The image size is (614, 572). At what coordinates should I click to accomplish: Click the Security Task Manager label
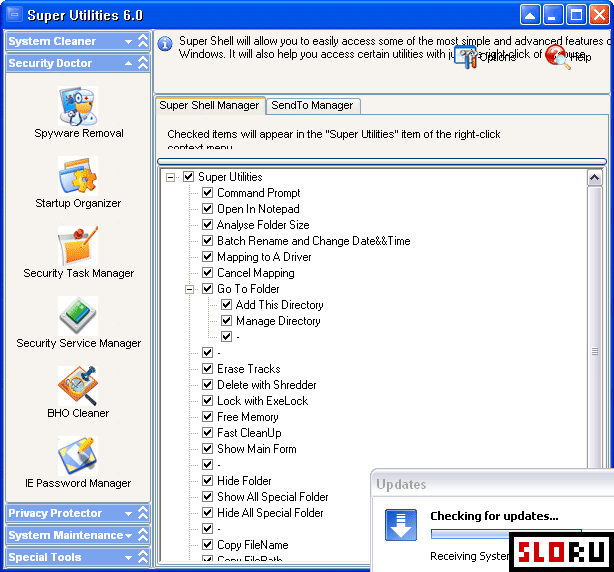click(x=78, y=273)
